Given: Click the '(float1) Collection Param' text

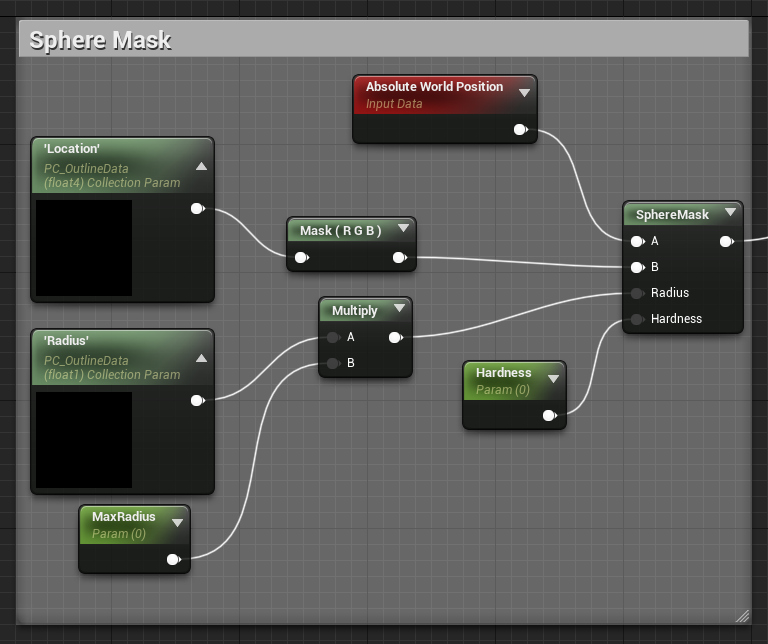Looking at the screenshot, I should (112, 375).
